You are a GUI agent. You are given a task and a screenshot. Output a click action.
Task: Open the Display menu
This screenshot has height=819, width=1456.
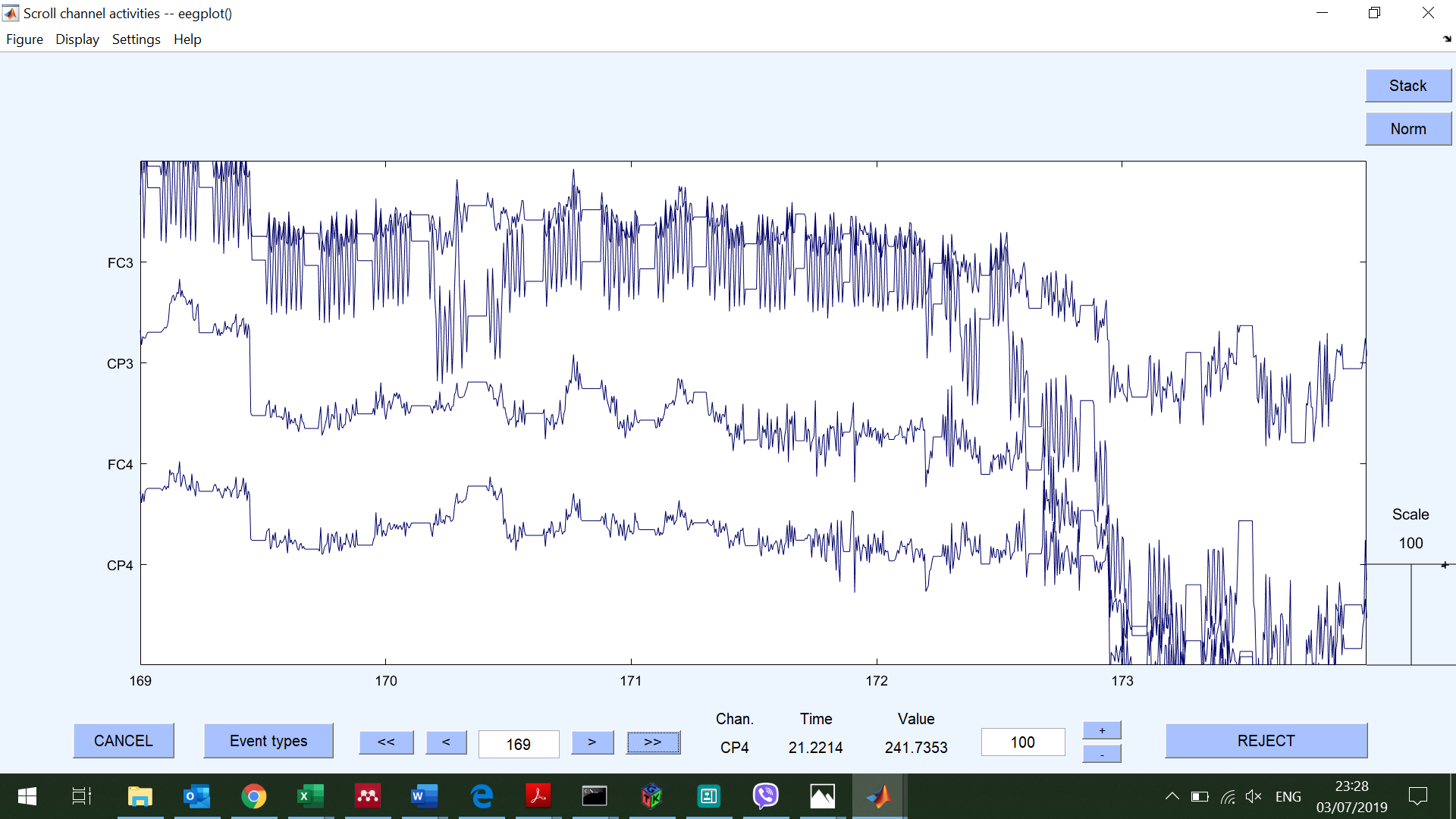pos(77,39)
